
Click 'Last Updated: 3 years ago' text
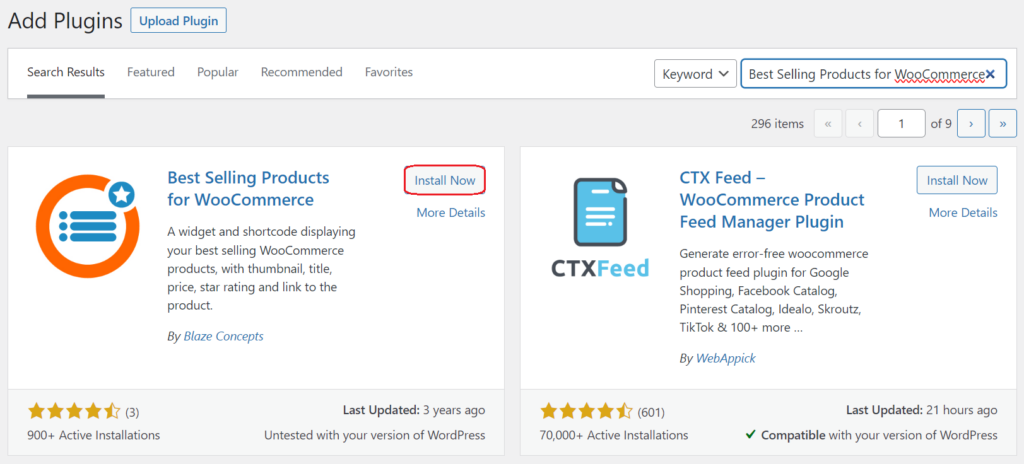pos(414,410)
